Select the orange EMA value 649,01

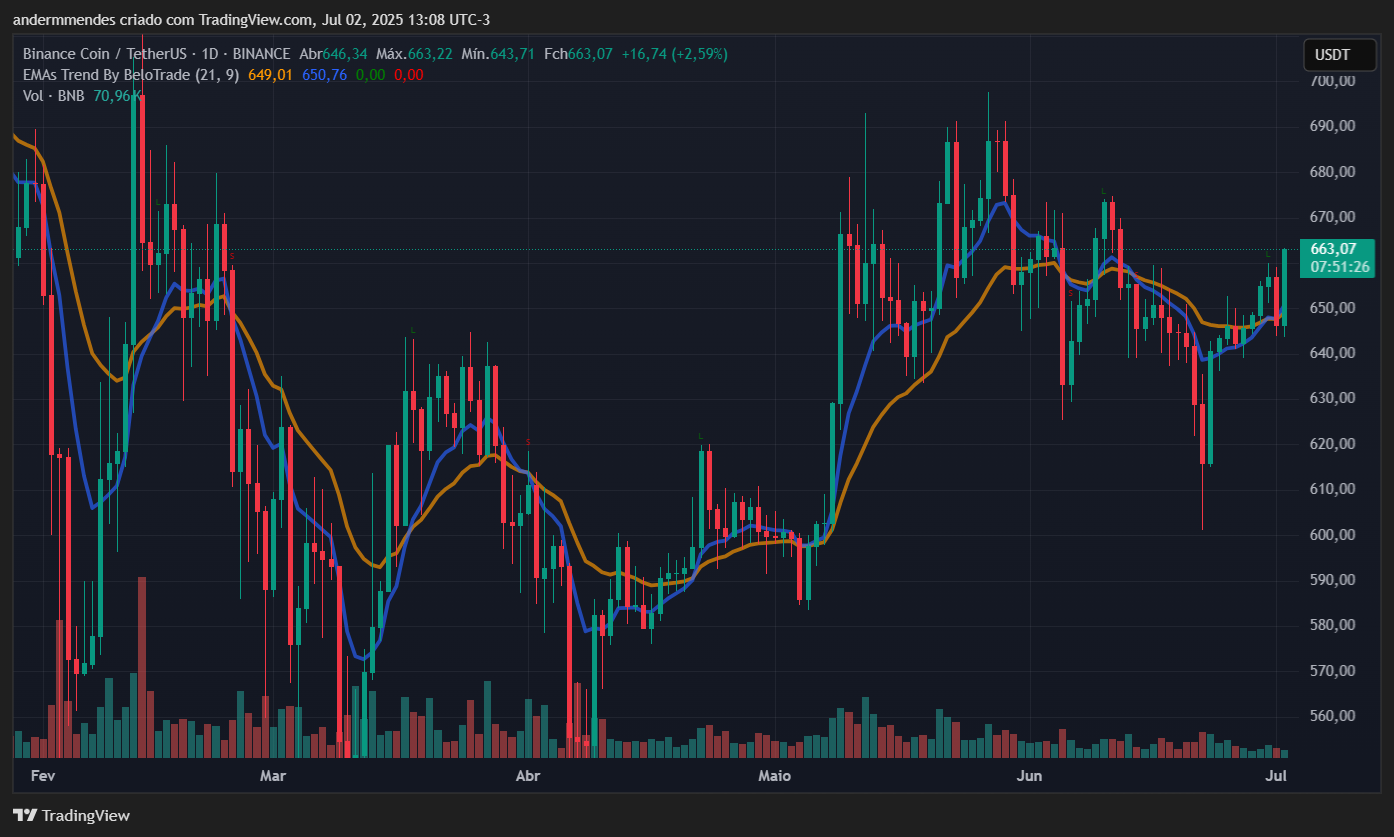click(x=270, y=74)
